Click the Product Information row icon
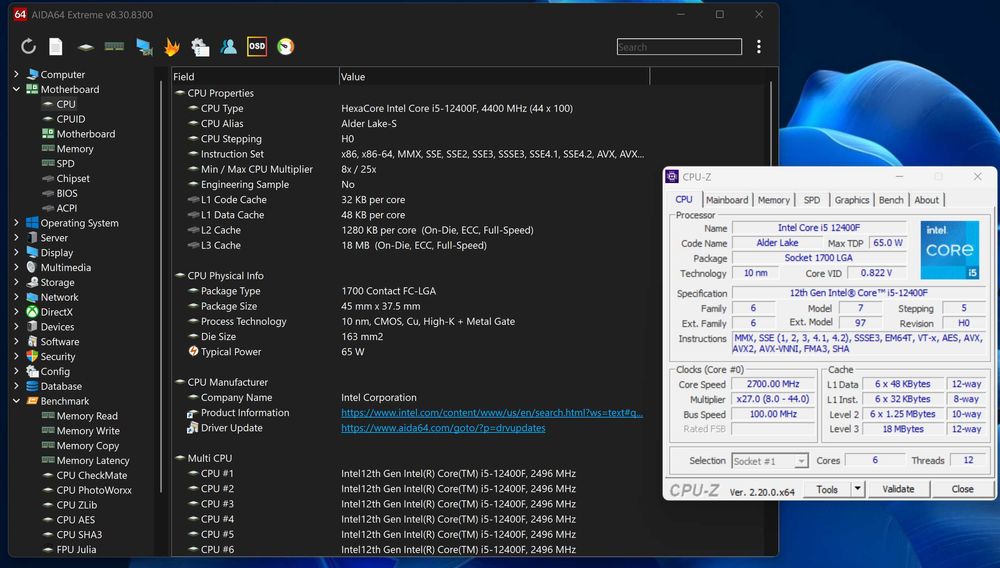The image size is (1000, 568). (x=193, y=412)
